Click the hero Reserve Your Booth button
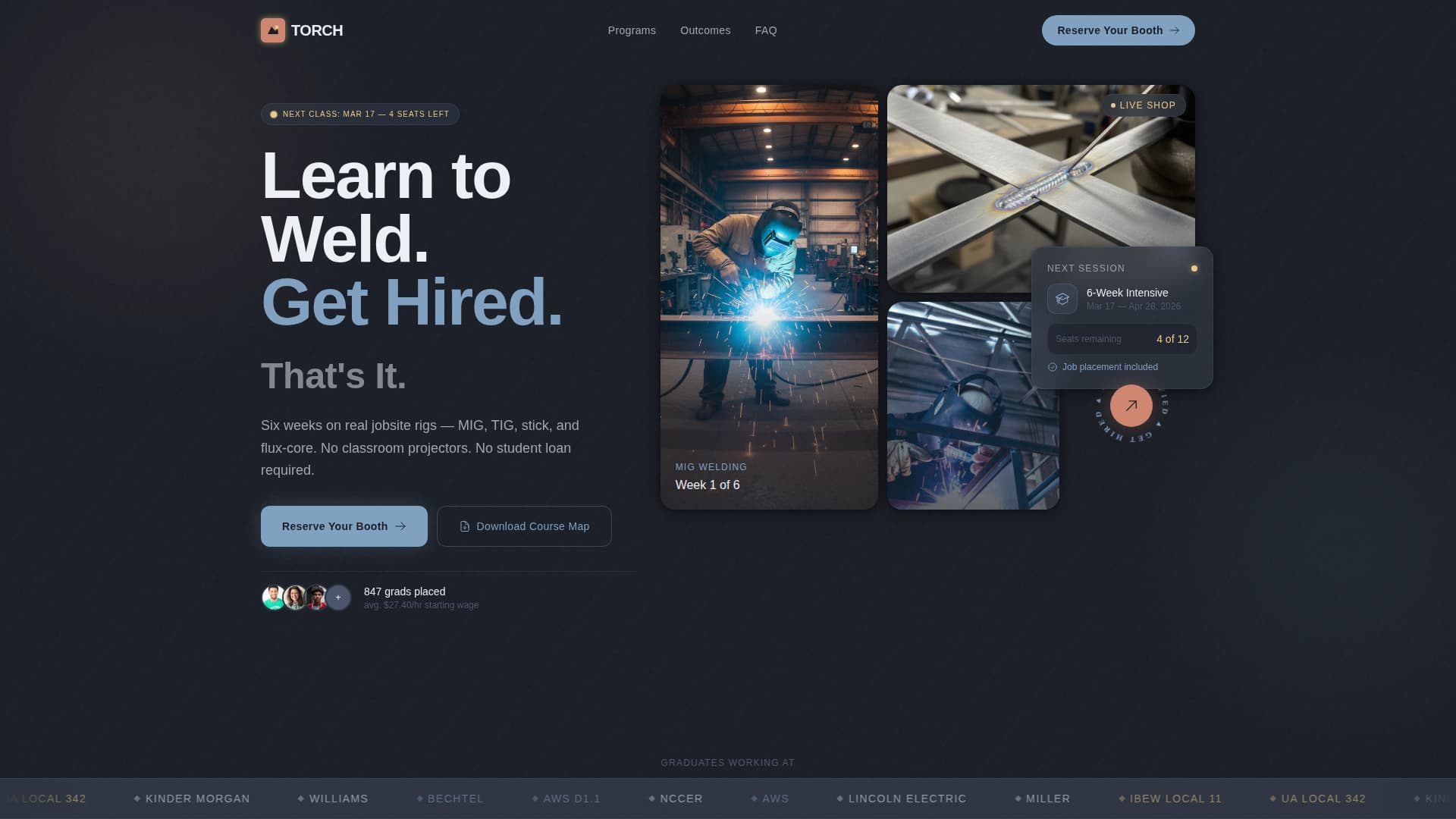 click(344, 526)
